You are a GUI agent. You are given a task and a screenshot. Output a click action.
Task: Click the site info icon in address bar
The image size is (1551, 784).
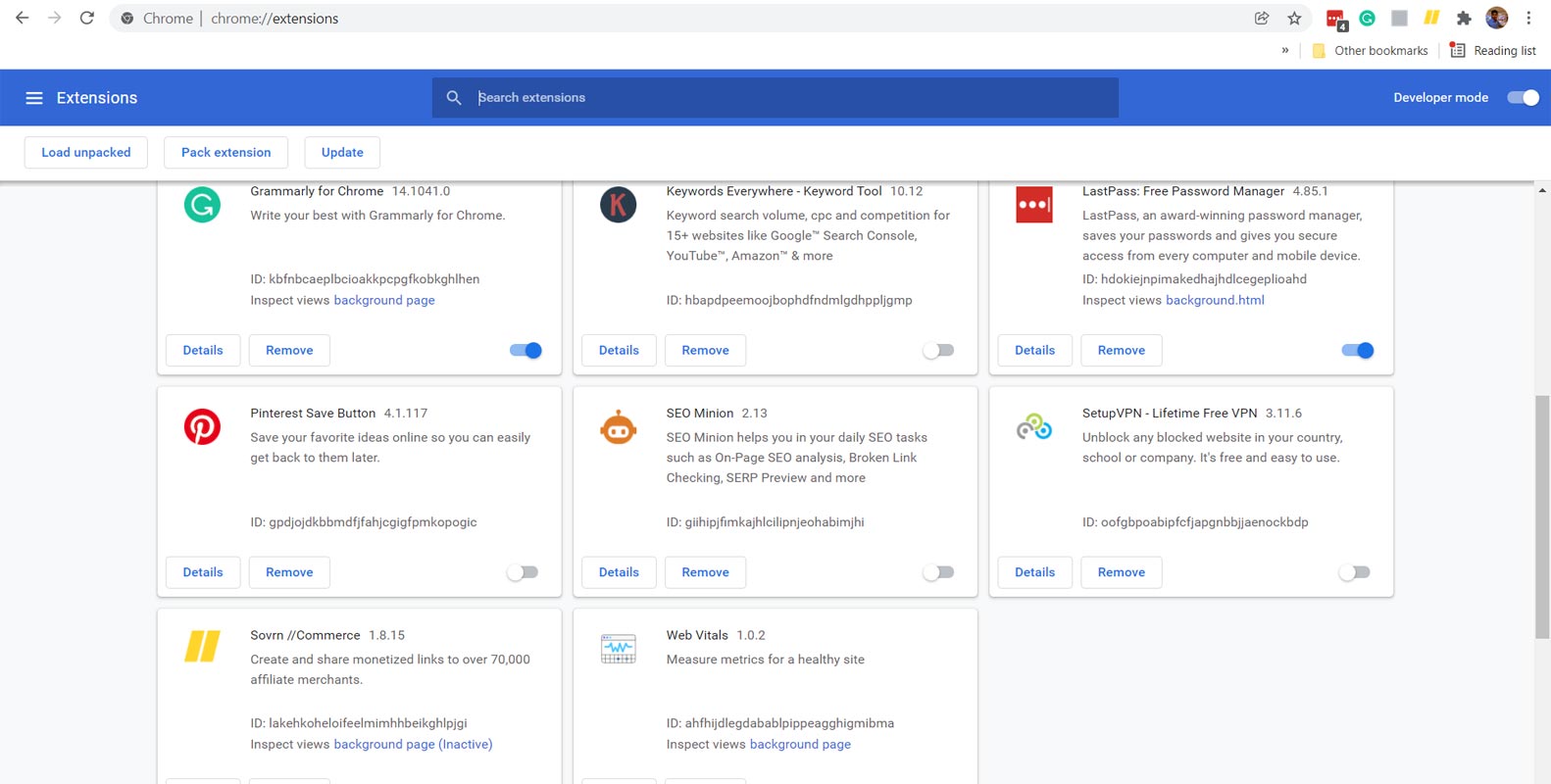pos(127,18)
